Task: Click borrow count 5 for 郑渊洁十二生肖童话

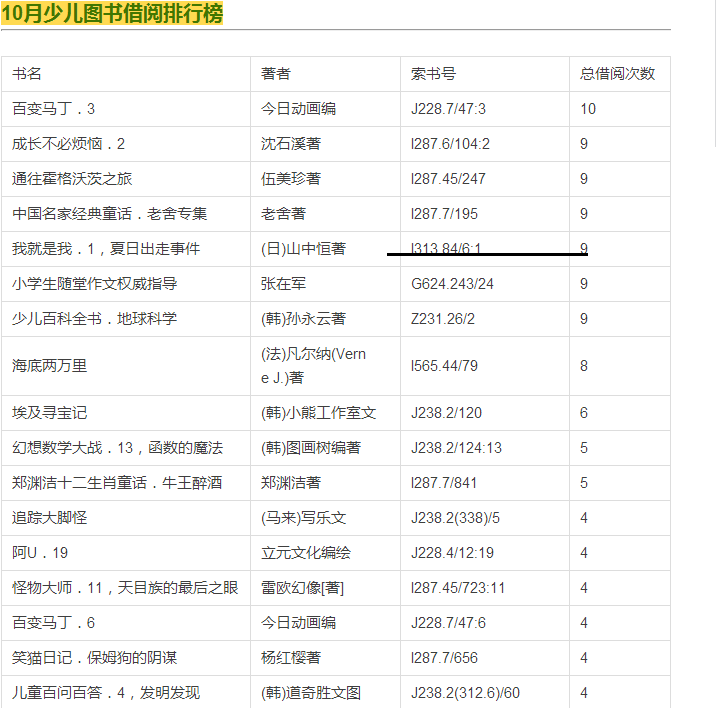Action: [584, 483]
